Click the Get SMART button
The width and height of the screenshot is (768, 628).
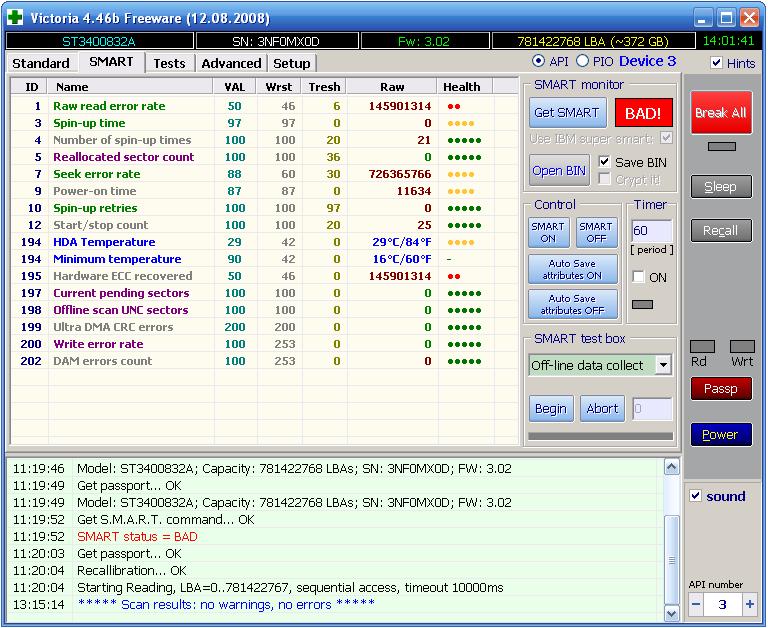pos(567,113)
